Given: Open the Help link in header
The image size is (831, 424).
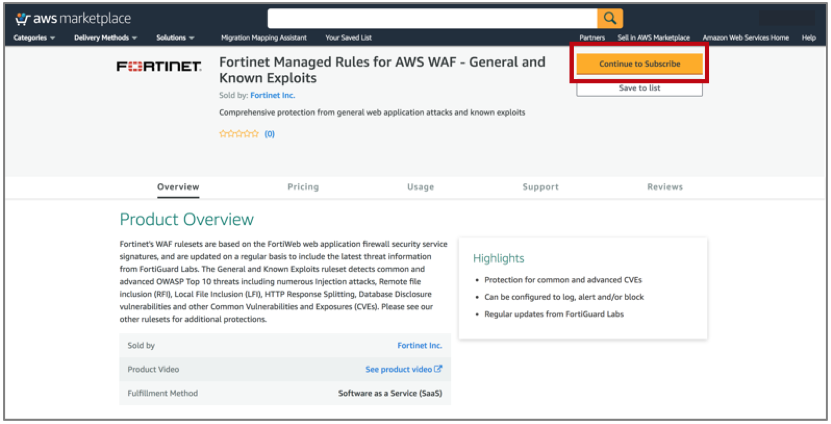Looking at the screenshot, I should tap(808, 38).
